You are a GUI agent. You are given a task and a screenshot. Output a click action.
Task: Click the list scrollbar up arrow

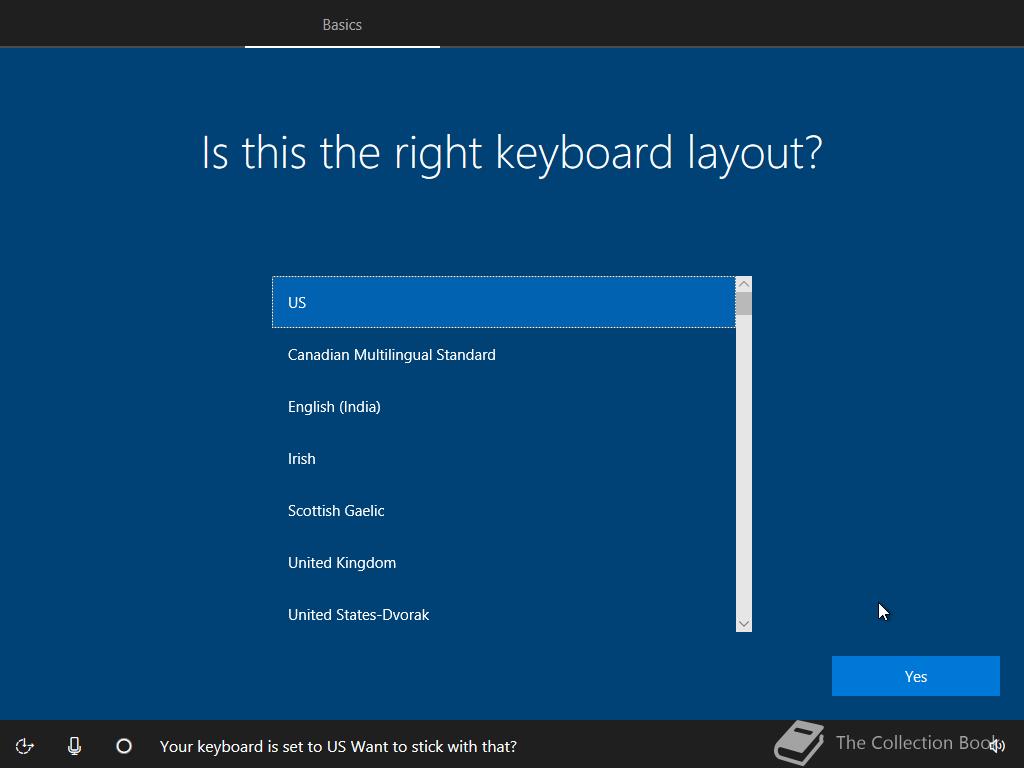pyautogui.click(x=744, y=284)
